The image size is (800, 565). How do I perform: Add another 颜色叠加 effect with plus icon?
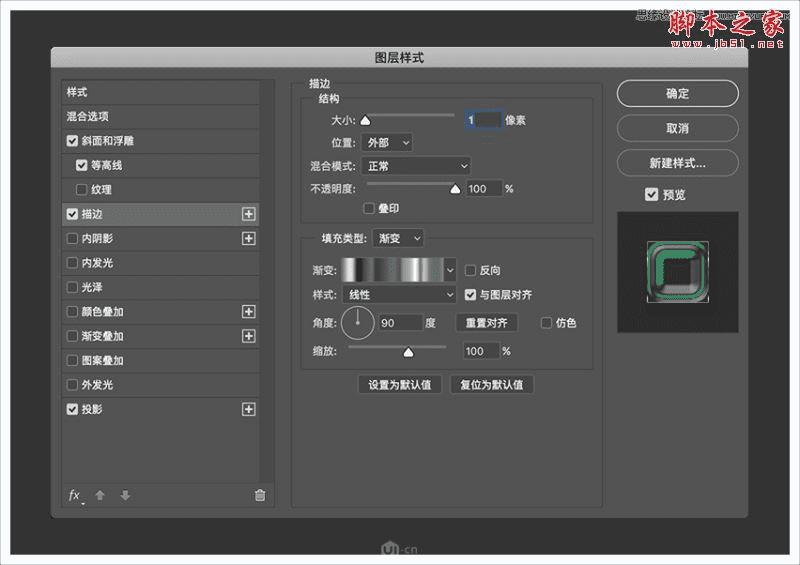(x=248, y=312)
